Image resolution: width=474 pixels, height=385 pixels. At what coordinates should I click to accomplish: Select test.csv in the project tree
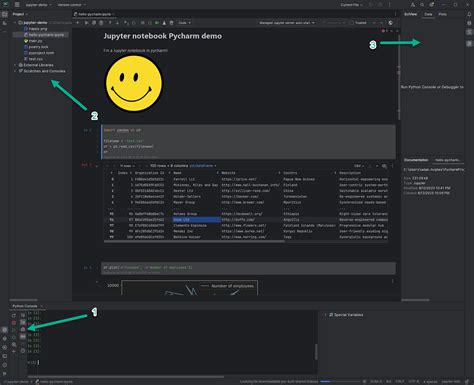pos(33,59)
